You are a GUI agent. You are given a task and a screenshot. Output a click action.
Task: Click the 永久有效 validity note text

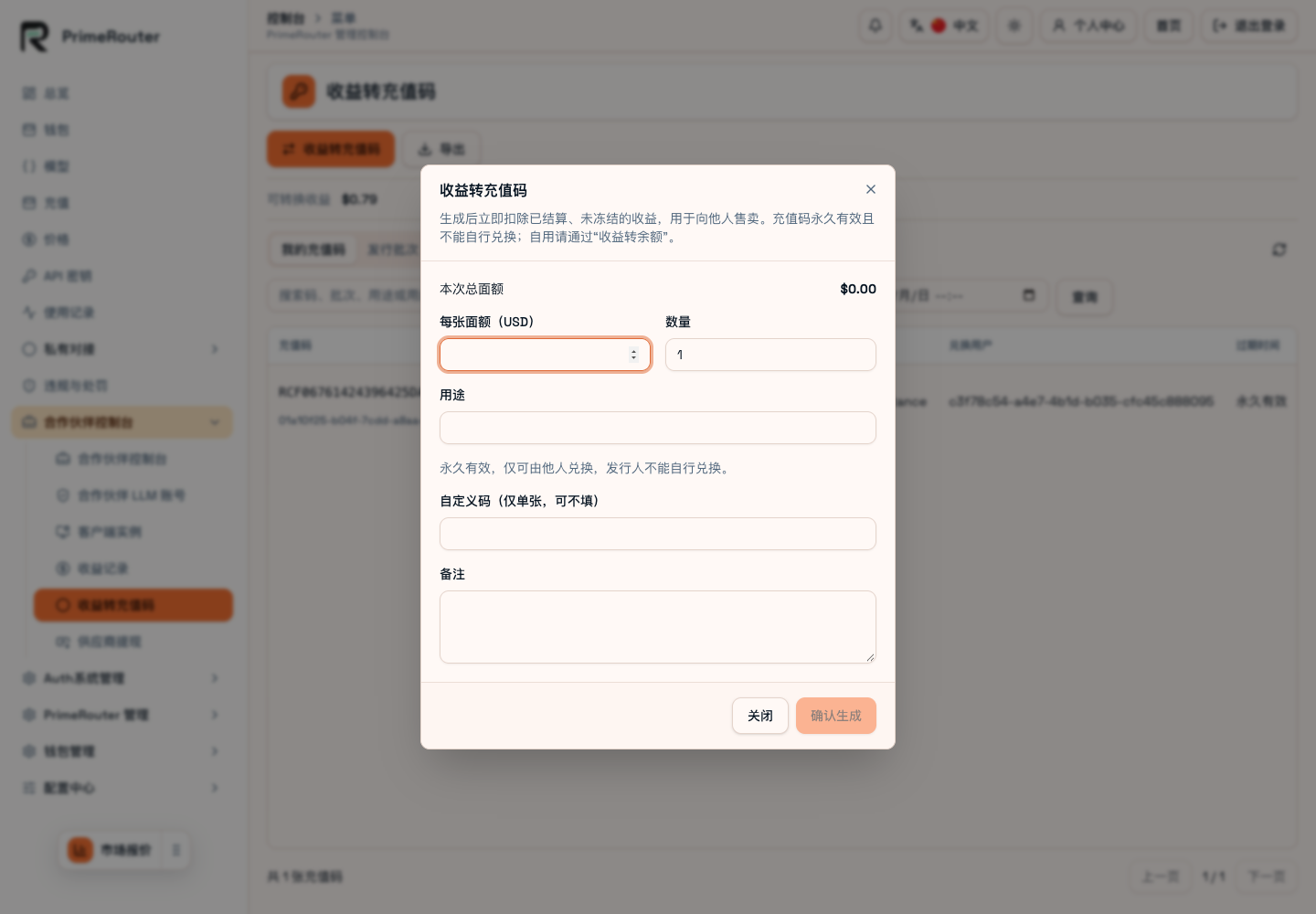click(x=587, y=468)
